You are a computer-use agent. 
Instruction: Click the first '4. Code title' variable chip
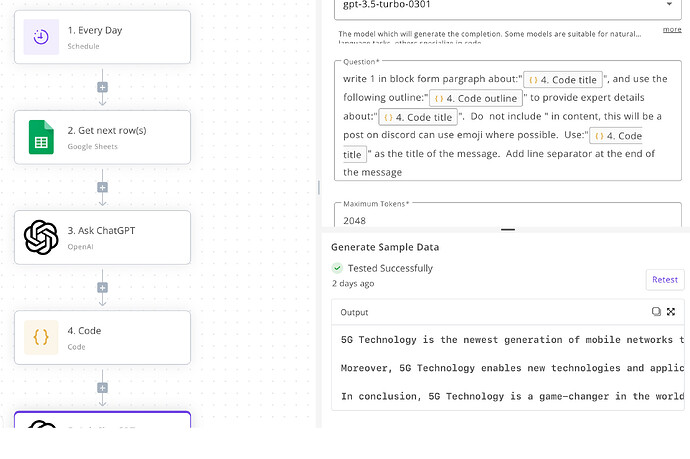[x=563, y=80]
